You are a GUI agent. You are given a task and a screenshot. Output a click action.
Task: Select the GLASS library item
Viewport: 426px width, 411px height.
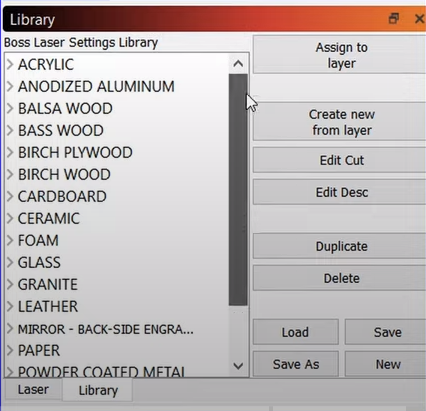[x=39, y=262]
